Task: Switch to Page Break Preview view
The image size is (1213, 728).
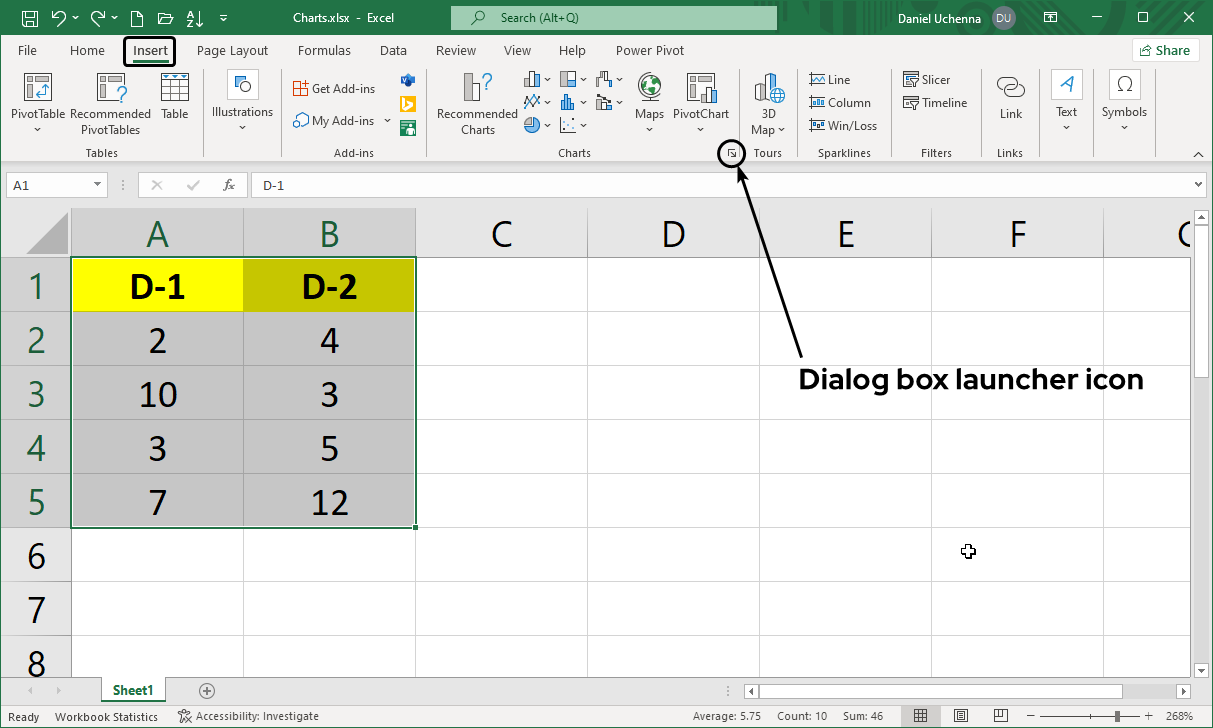Action: click(x=1000, y=716)
